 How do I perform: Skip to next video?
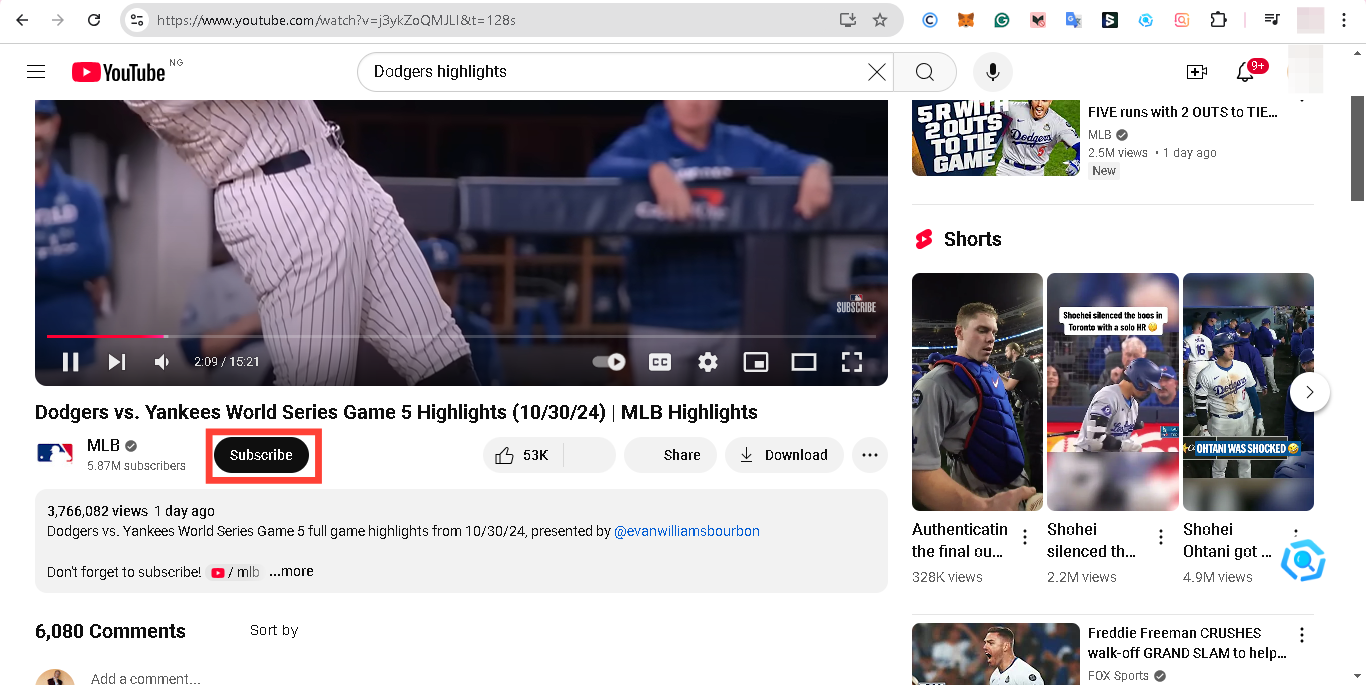(117, 362)
